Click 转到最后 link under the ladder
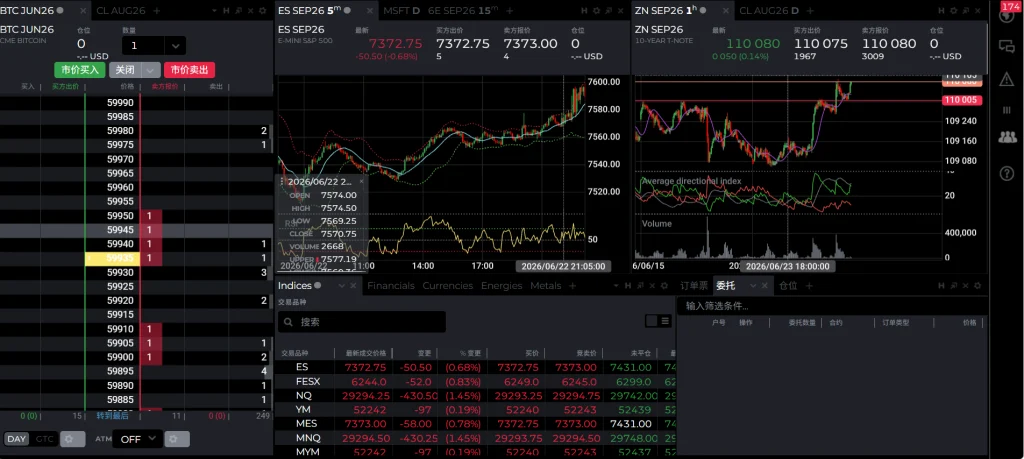1024x459 pixels. coord(112,415)
